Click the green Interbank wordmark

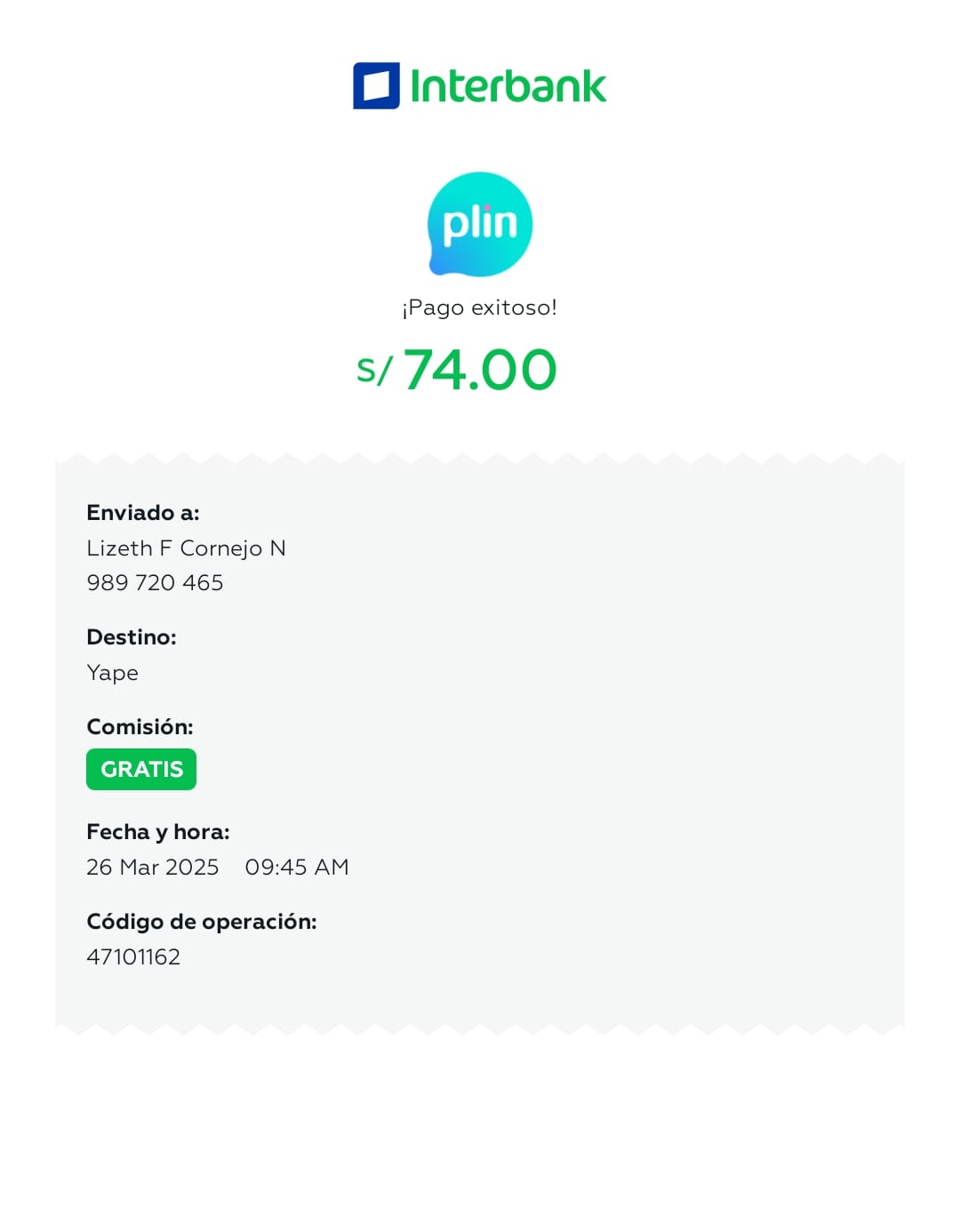point(508,86)
